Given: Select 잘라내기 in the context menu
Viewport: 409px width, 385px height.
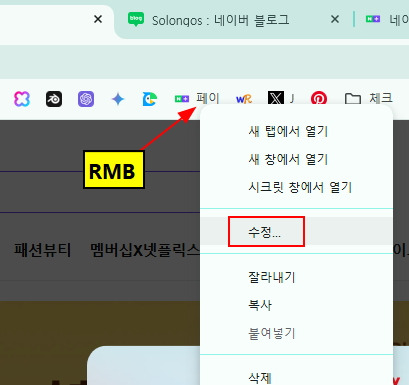Looking at the screenshot, I should point(296,277).
